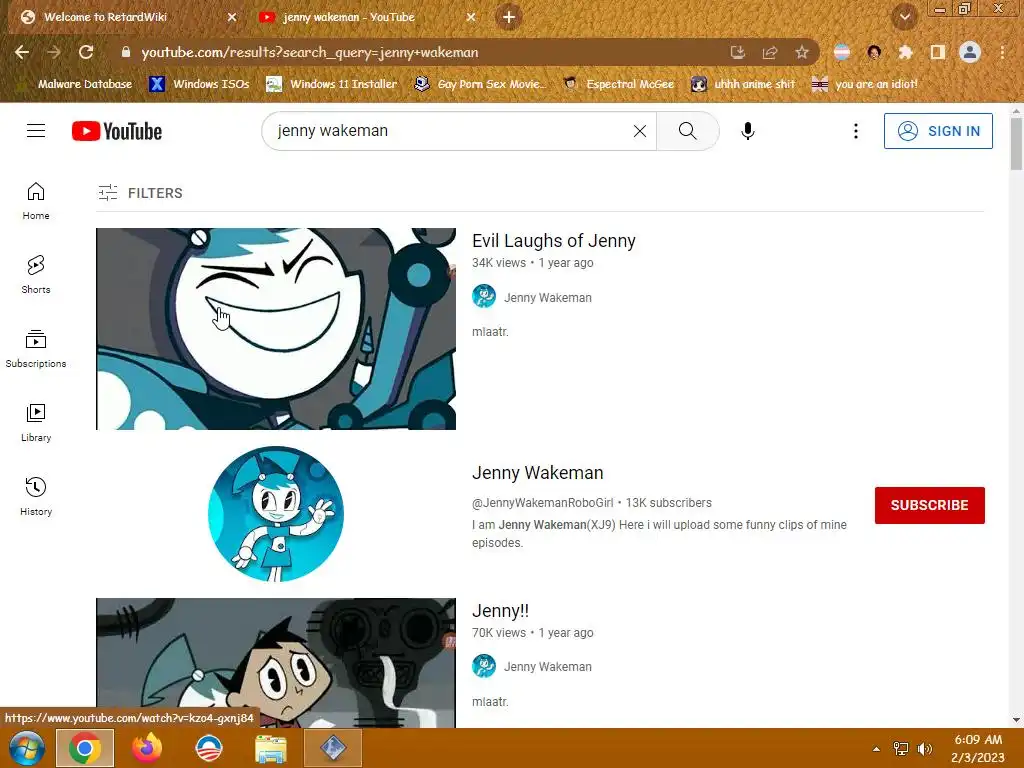Click the small channel avatar beside Evil Laughs
Screen dimensions: 1024x768
pyautogui.click(x=484, y=297)
